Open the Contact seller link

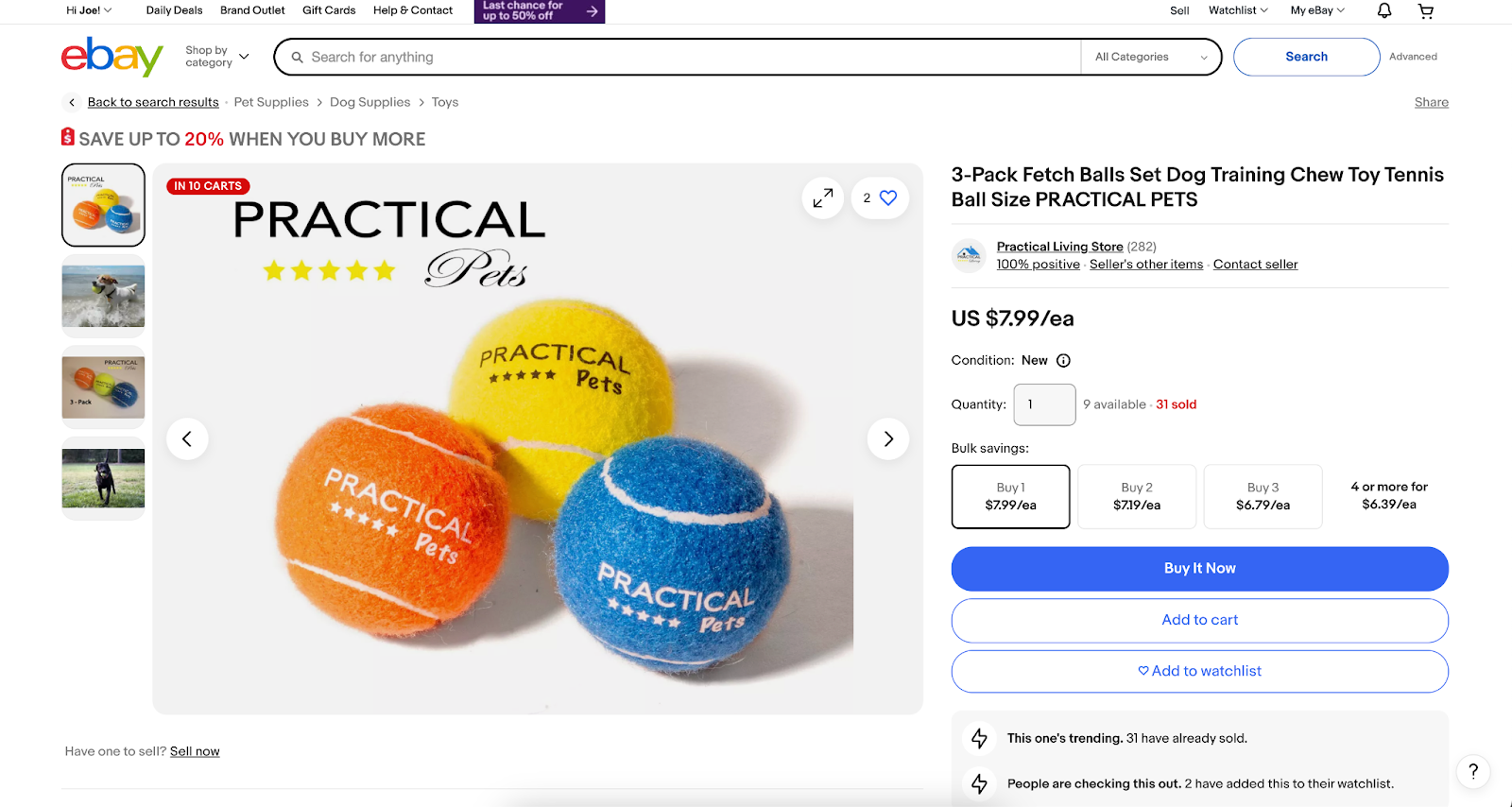point(1255,264)
